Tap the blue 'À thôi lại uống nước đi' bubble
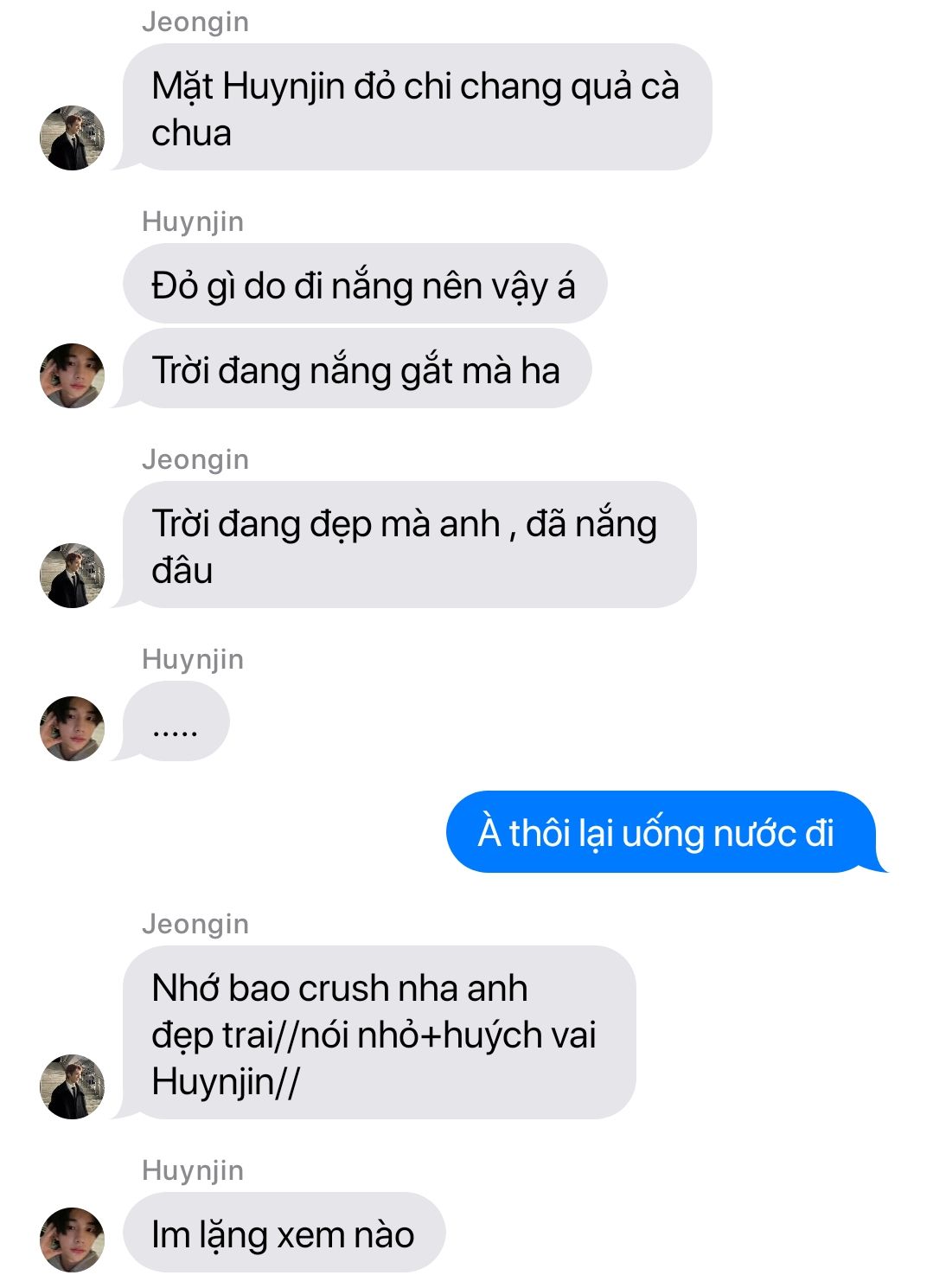The image size is (933, 1288). [x=664, y=832]
